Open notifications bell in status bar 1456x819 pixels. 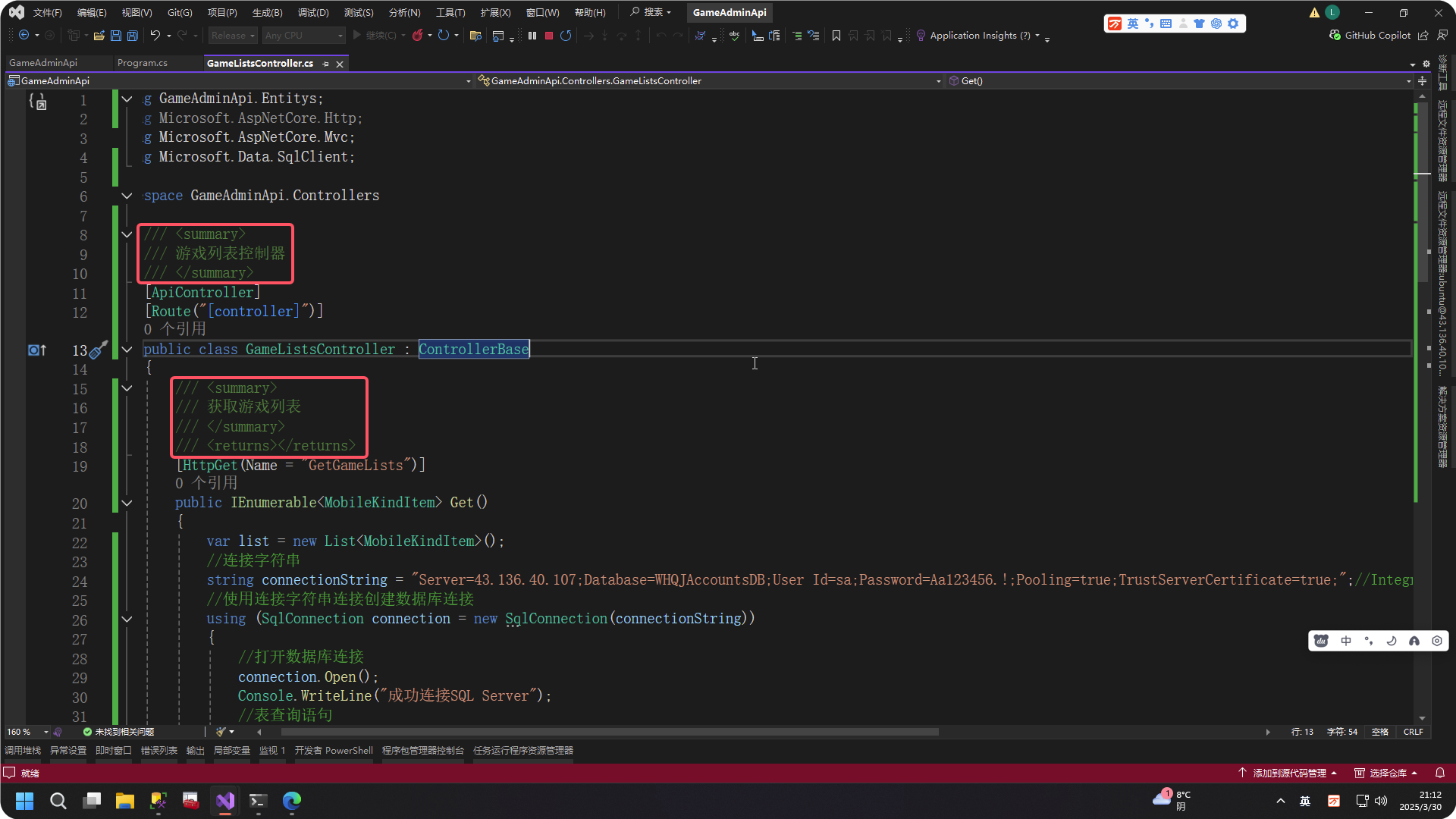pyautogui.click(x=1440, y=773)
